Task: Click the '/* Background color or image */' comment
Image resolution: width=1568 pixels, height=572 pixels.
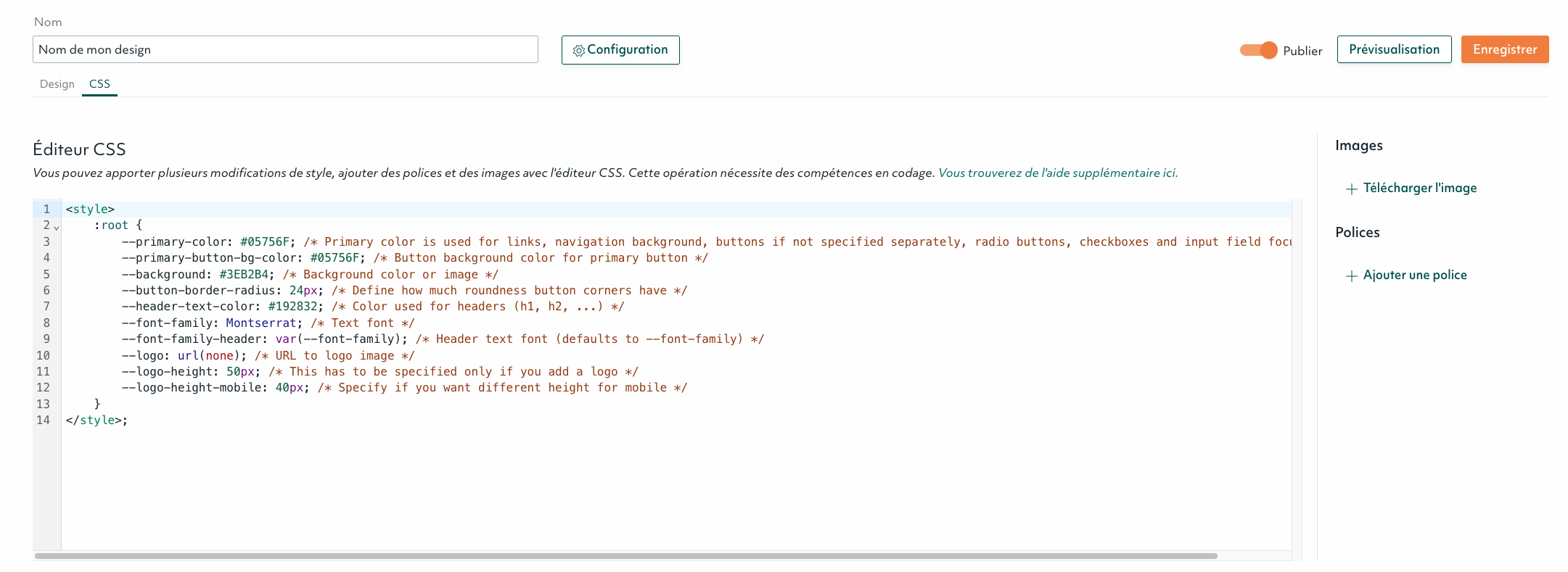Action: pyautogui.click(x=390, y=275)
